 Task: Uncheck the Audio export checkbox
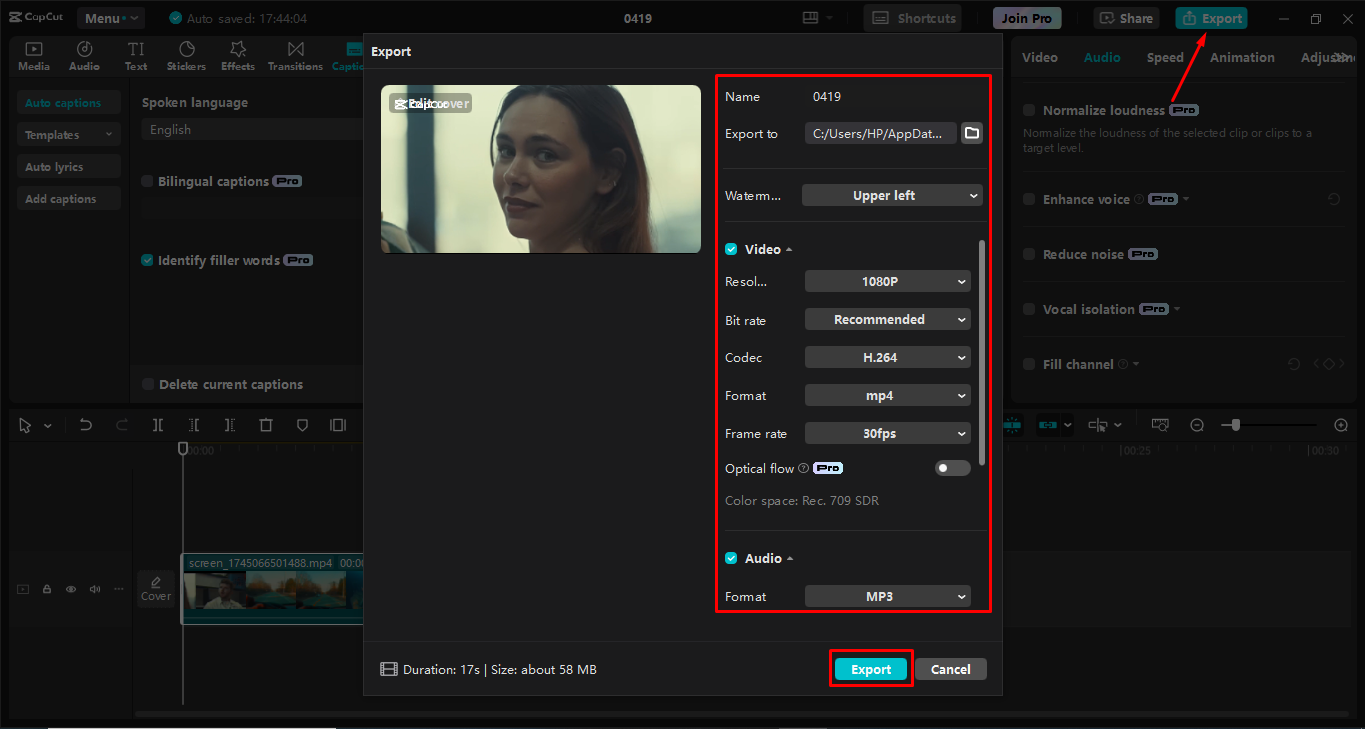pyautogui.click(x=731, y=558)
